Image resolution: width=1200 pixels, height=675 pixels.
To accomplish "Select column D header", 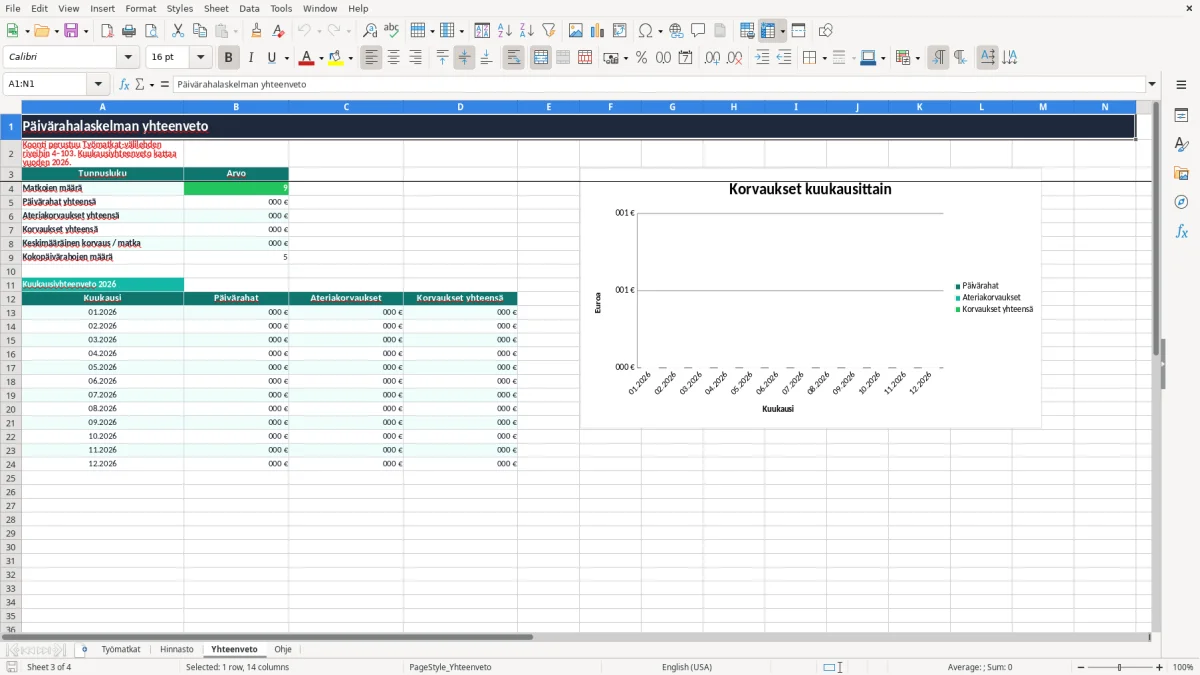I will 460,106.
